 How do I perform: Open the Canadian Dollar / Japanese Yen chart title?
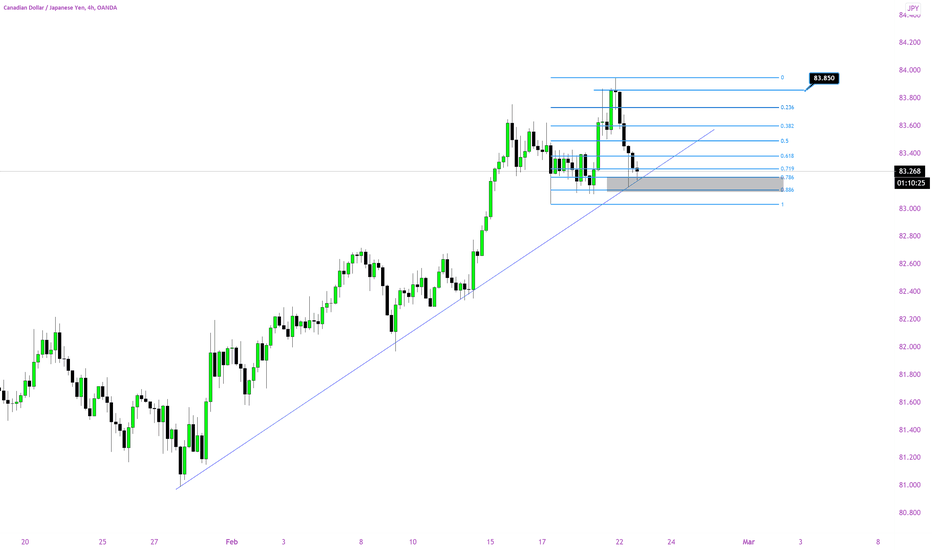tap(60, 8)
